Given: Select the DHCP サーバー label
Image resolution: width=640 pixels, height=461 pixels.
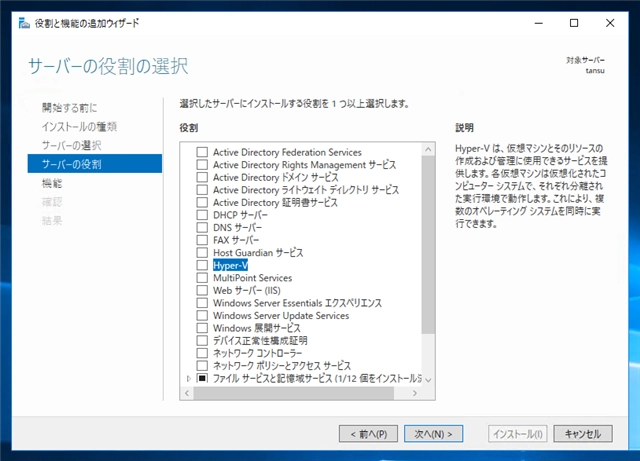Looking at the screenshot, I should pos(240,215).
